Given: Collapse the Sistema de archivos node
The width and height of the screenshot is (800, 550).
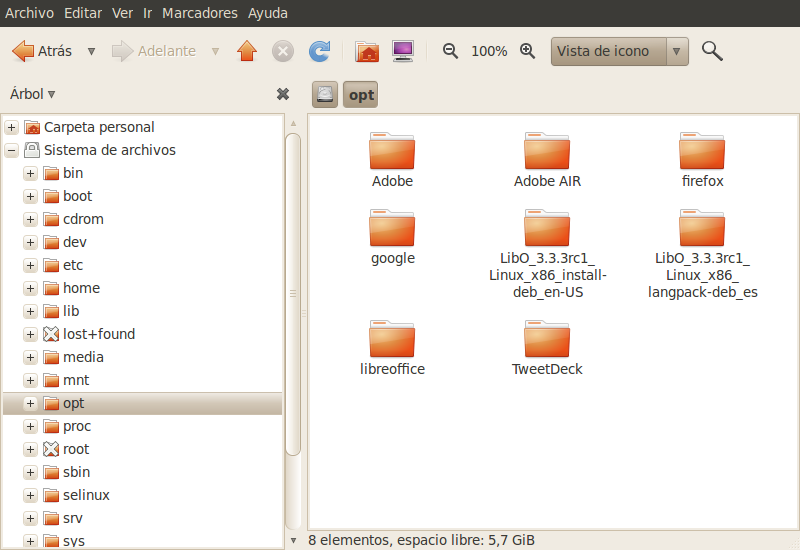Looking at the screenshot, I should click(12, 150).
